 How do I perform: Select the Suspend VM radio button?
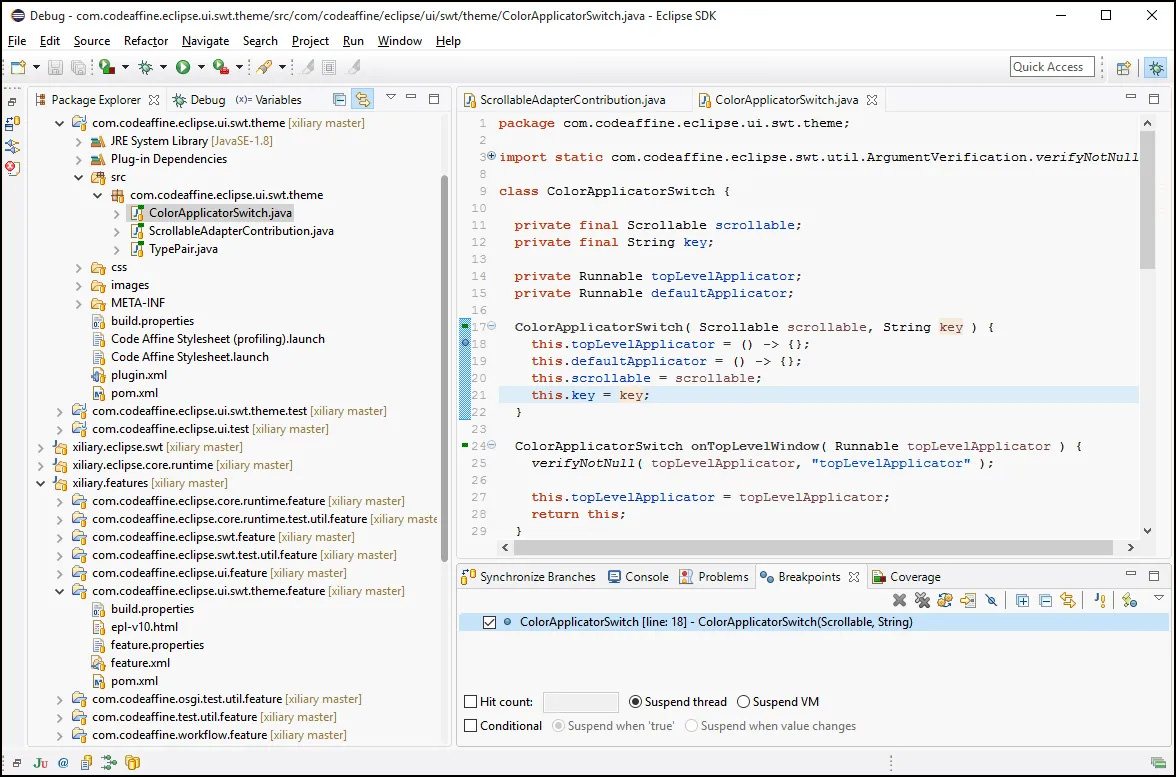point(744,701)
